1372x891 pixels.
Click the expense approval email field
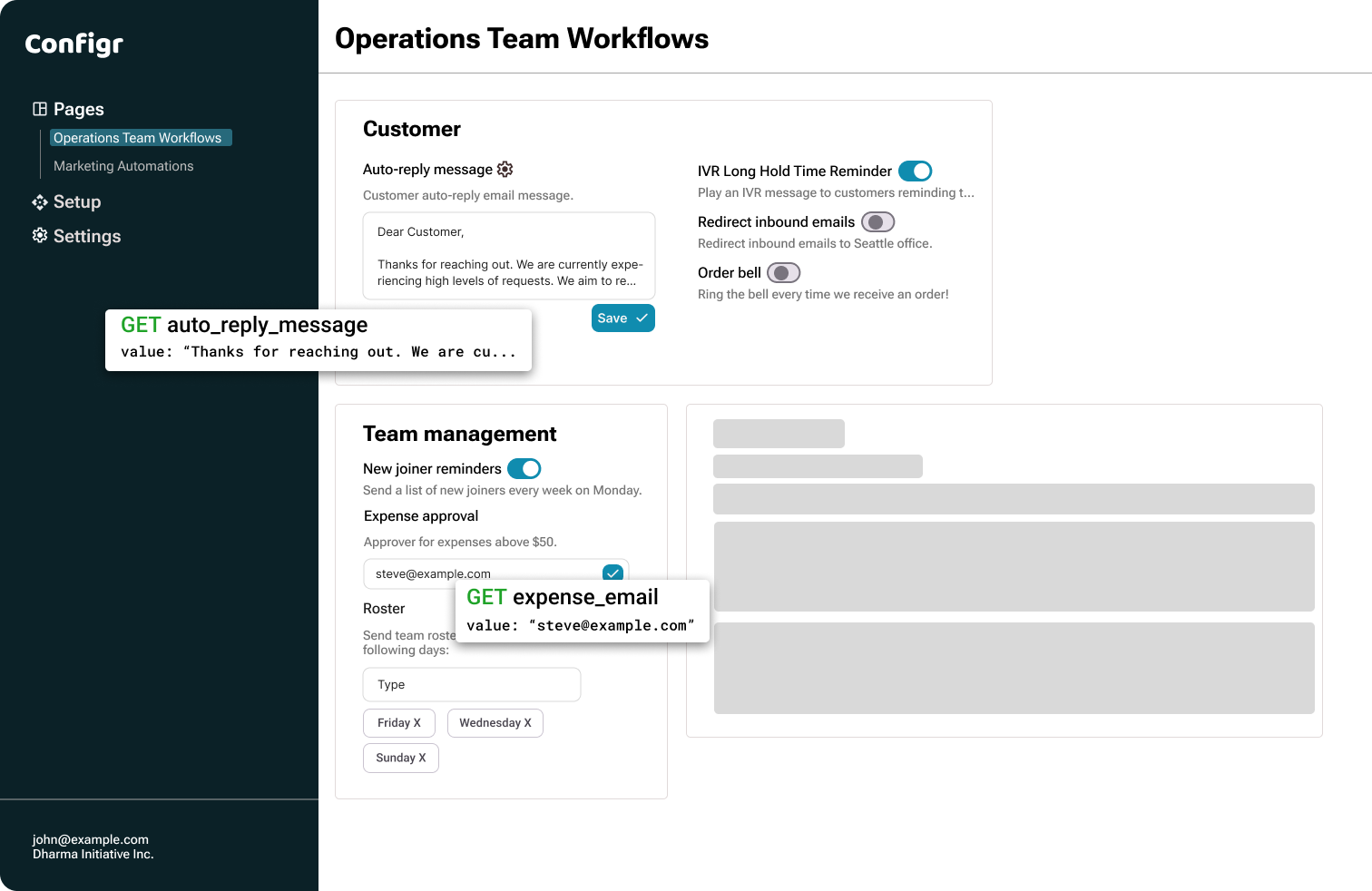click(x=495, y=573)
